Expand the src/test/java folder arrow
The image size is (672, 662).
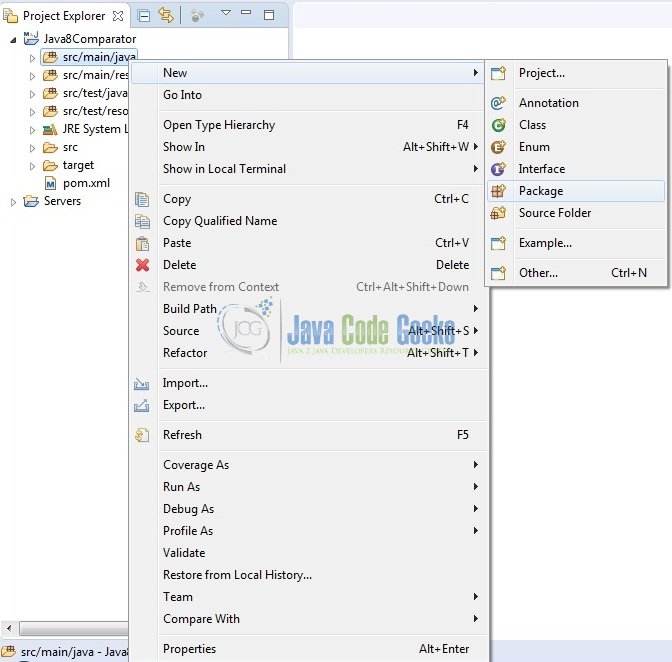[x=32, y=94]
